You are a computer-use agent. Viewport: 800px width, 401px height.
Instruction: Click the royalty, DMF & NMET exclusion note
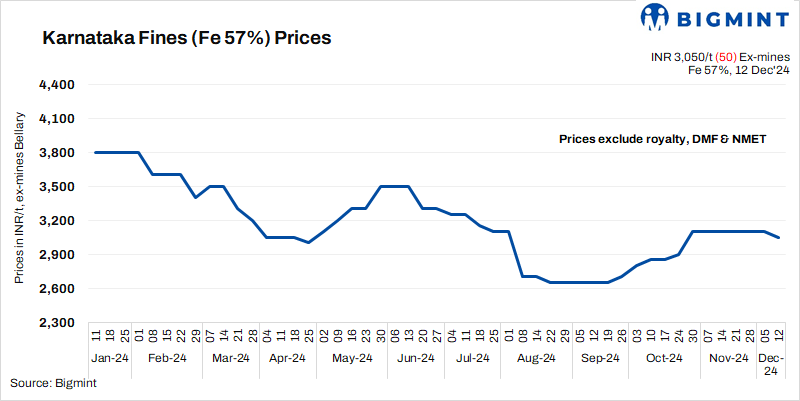tap(662, 139)
